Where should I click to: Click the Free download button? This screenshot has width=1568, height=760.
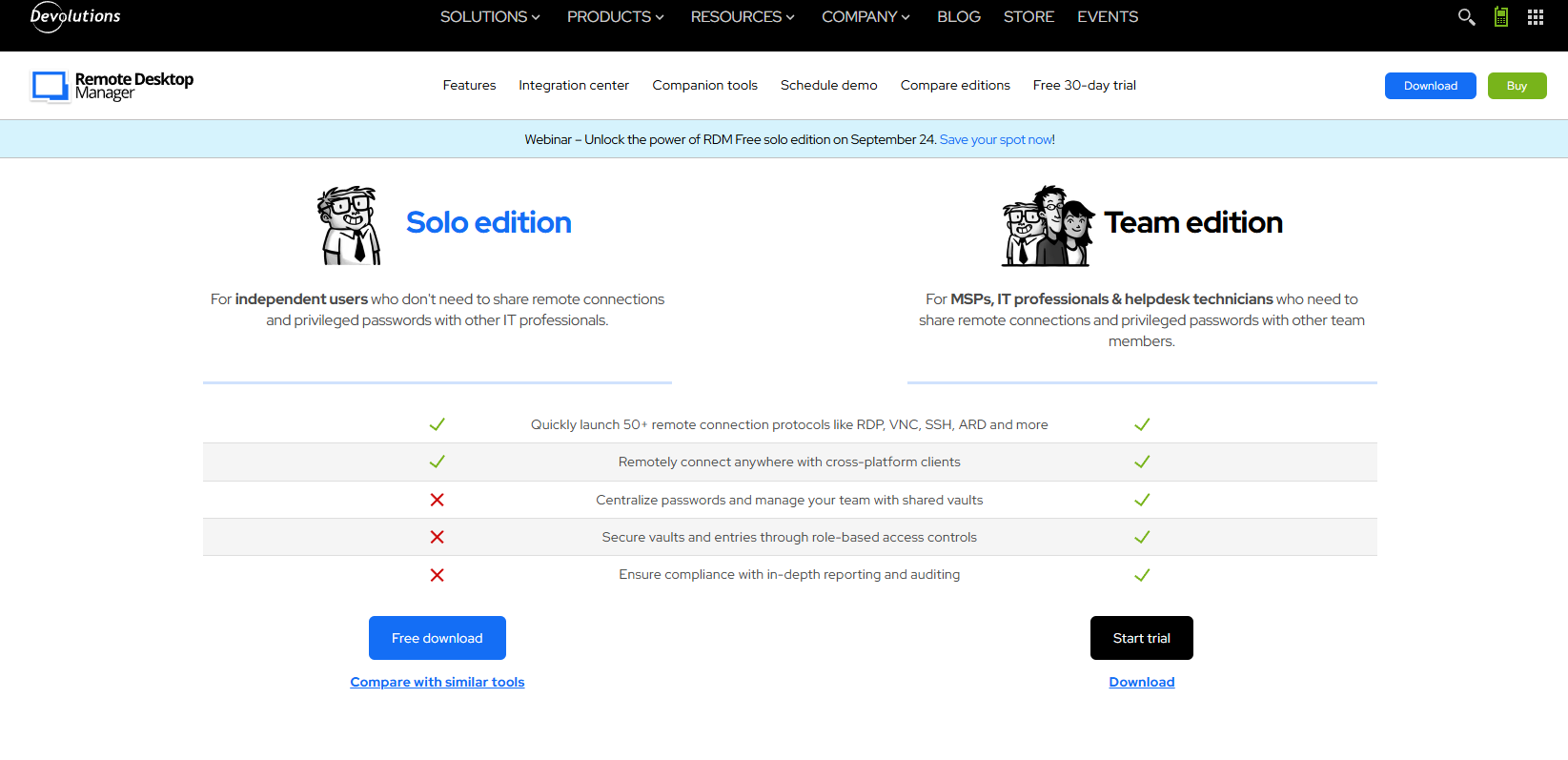(x=438, y=638)
